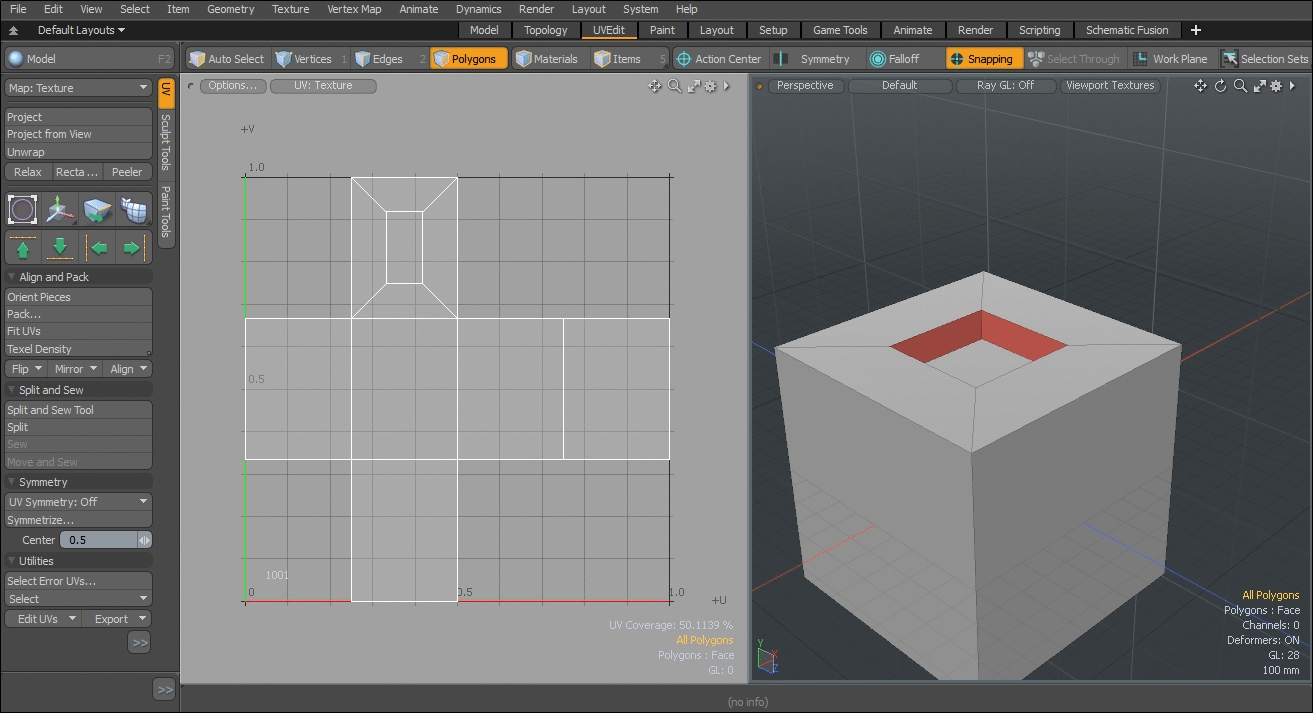This screenshot has width=1313, height=713.
Task: Switch to the Topology layout tab
Action: (545, 30)
